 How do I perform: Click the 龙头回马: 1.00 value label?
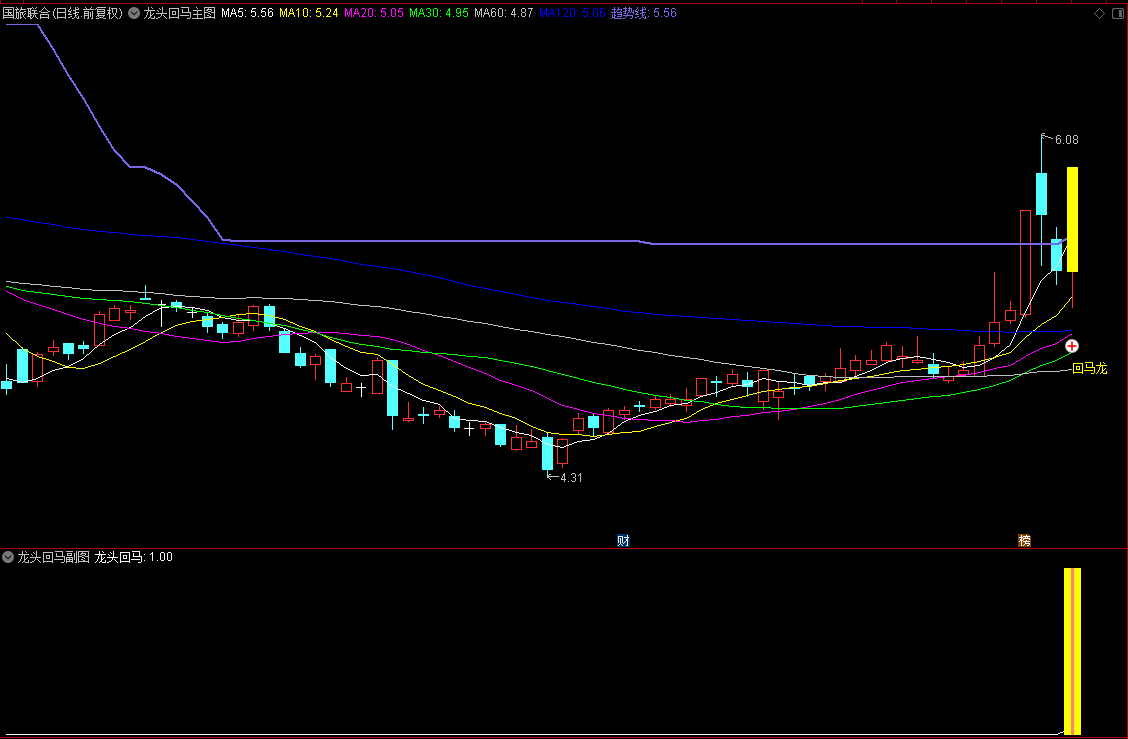134,557
